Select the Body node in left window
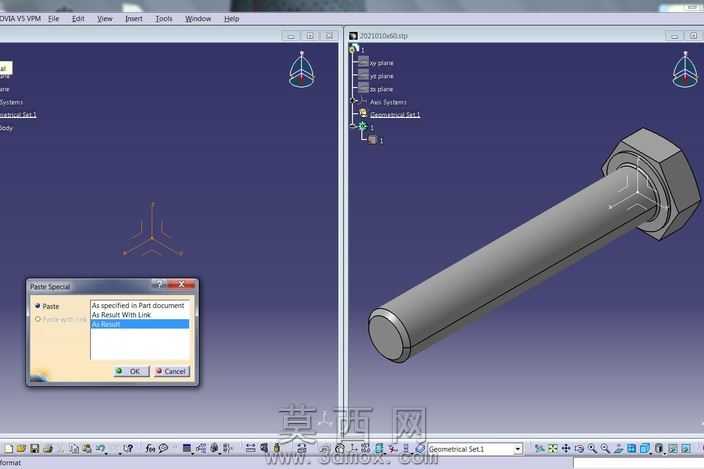Screen dimensions: 704x469 point(6,128)
